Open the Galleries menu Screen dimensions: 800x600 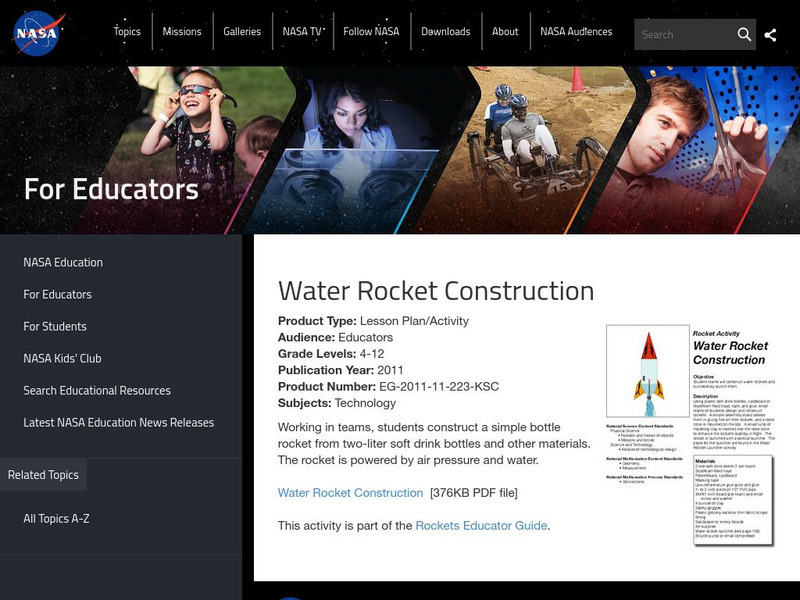[242, 32]
